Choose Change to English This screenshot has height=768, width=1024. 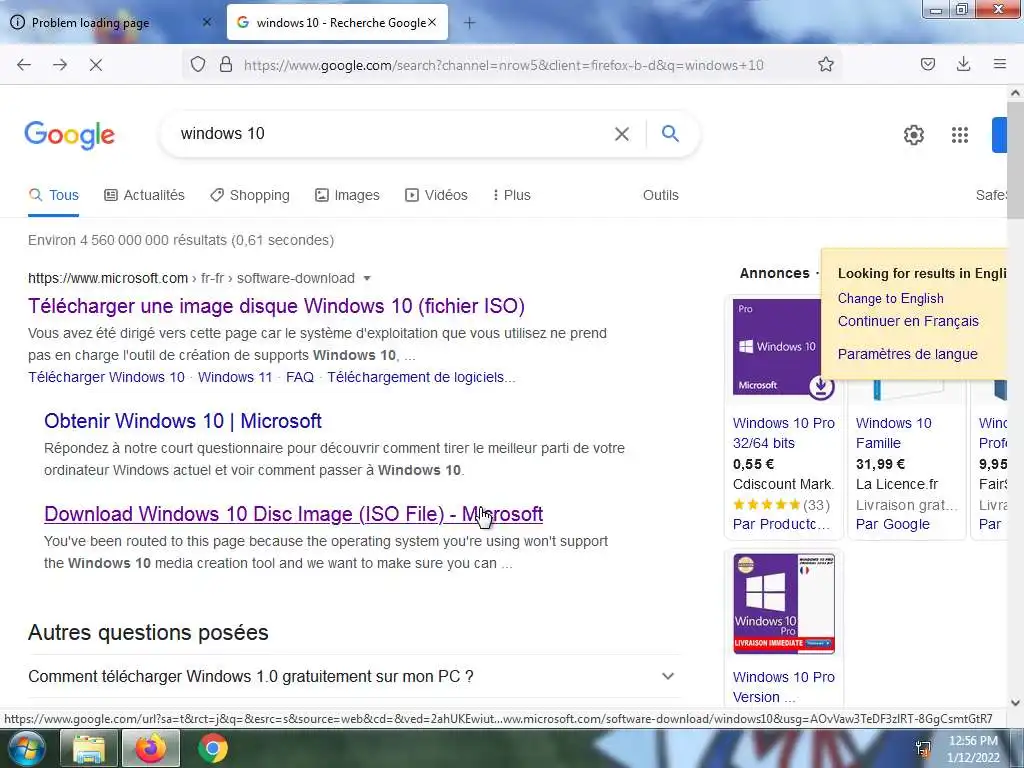pos(890,298)
